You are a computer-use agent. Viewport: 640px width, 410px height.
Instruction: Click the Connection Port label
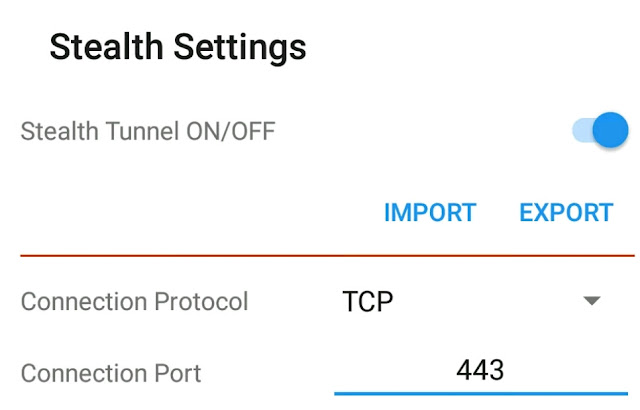coord(111,373)
